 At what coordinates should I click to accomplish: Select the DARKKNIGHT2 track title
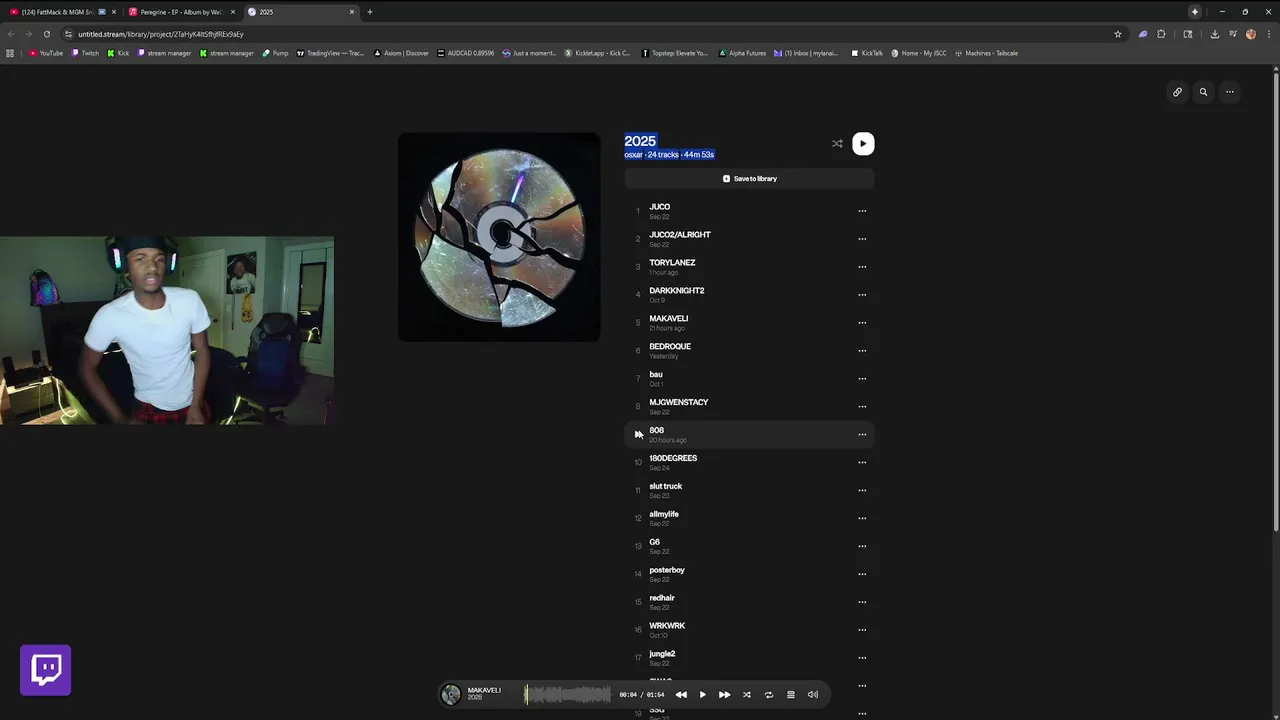(x=677, y=291)
